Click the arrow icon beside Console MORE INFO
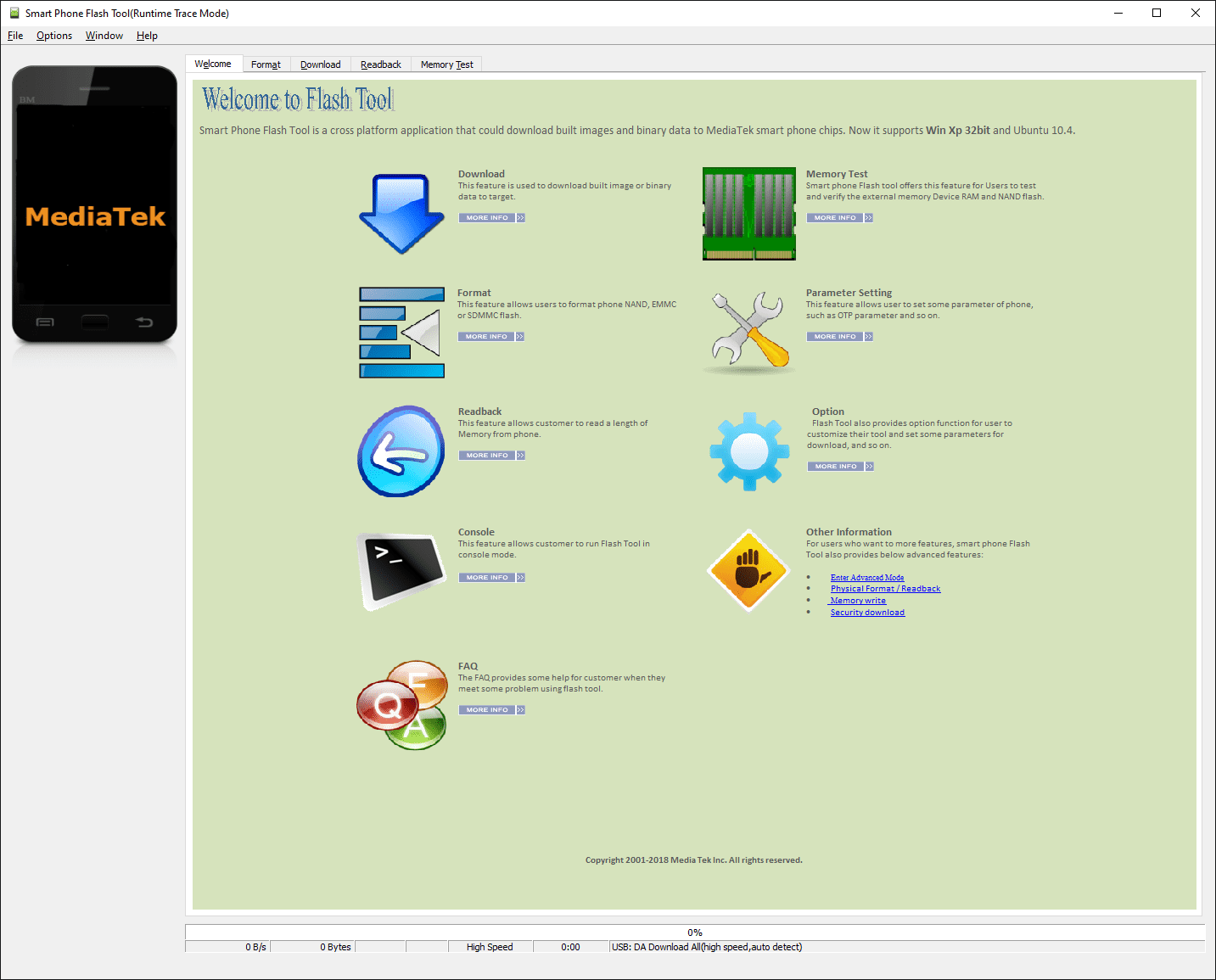1216x980 pixels. pos(521,578)
